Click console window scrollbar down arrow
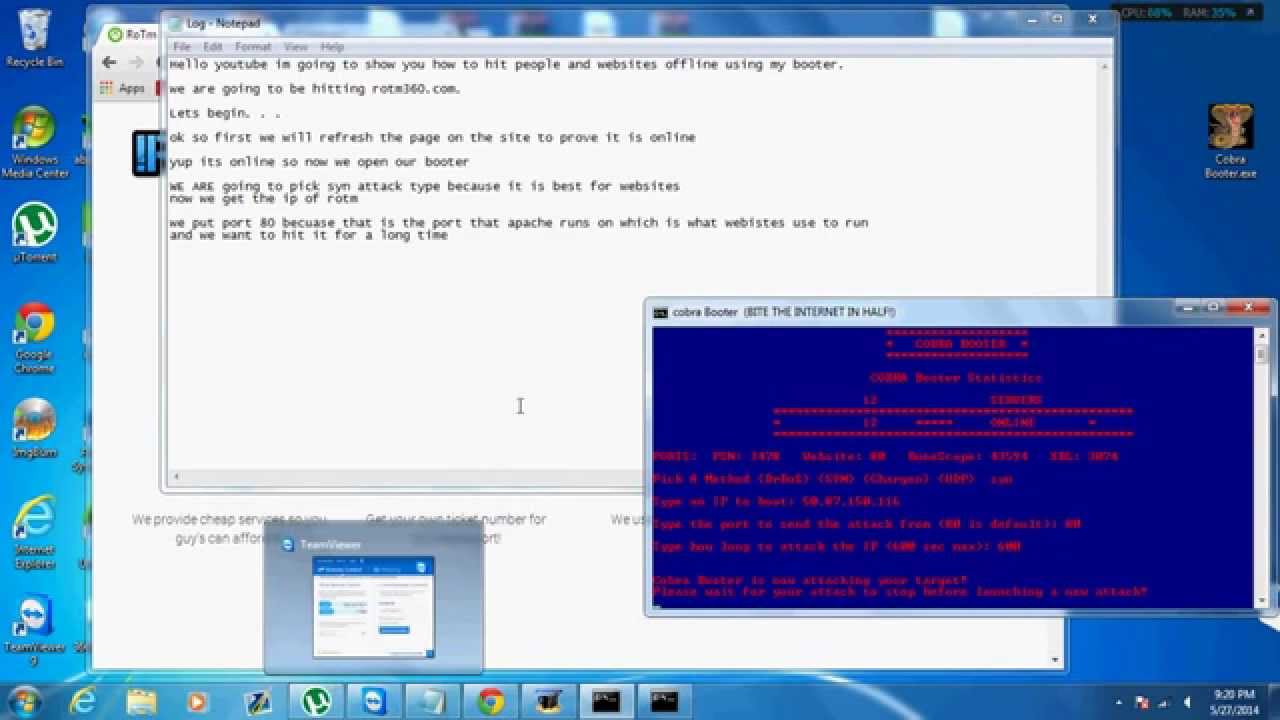Viewport: 1280px width, 720px height. tap(1262, 600)
